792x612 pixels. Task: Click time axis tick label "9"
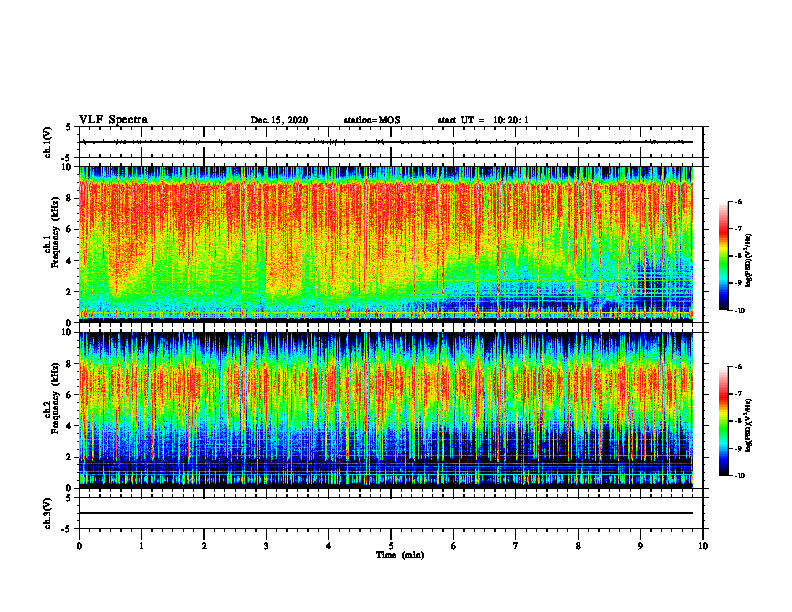(x=640, y=546)
